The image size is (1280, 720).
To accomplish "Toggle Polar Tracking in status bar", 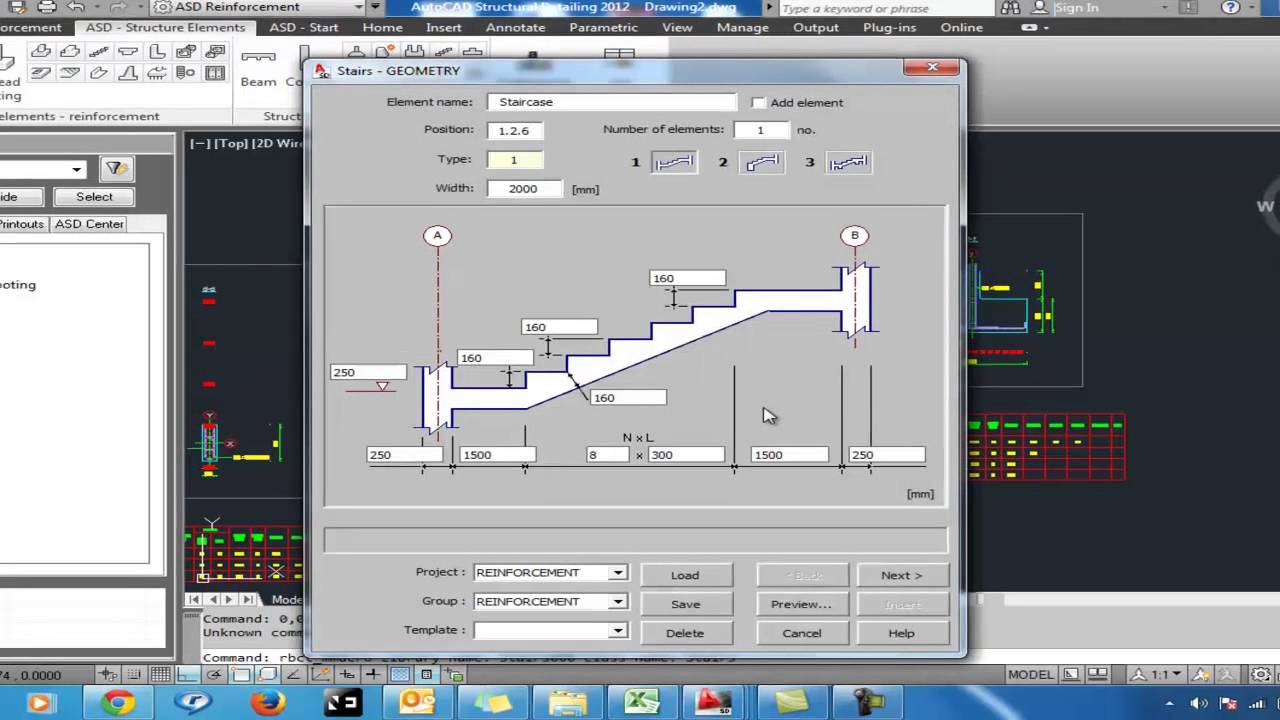I will [x=214, y=675].
